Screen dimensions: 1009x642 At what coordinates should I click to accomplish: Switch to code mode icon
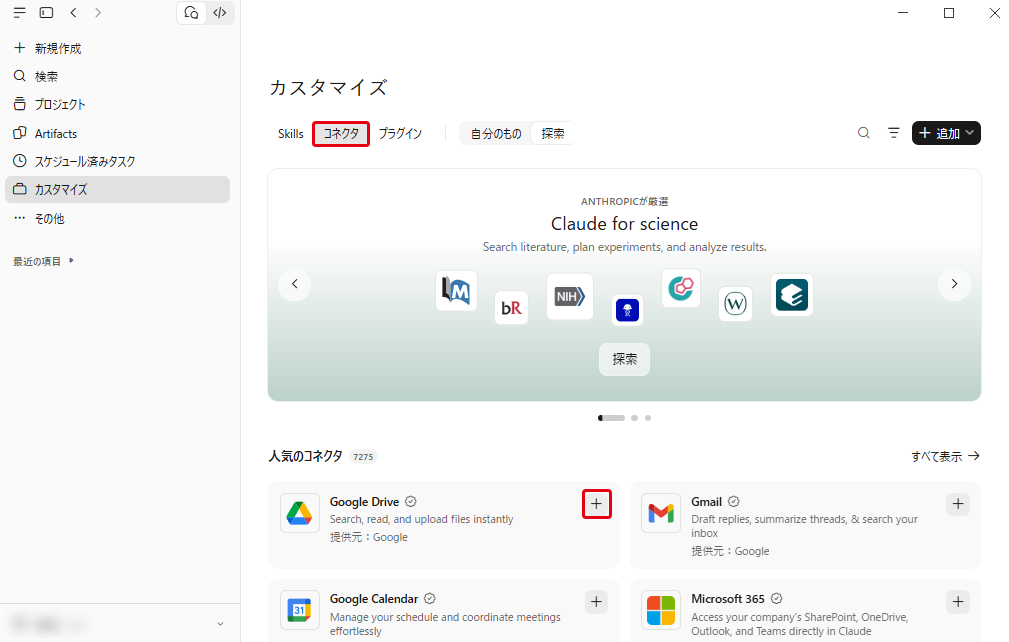click(219, 13)
